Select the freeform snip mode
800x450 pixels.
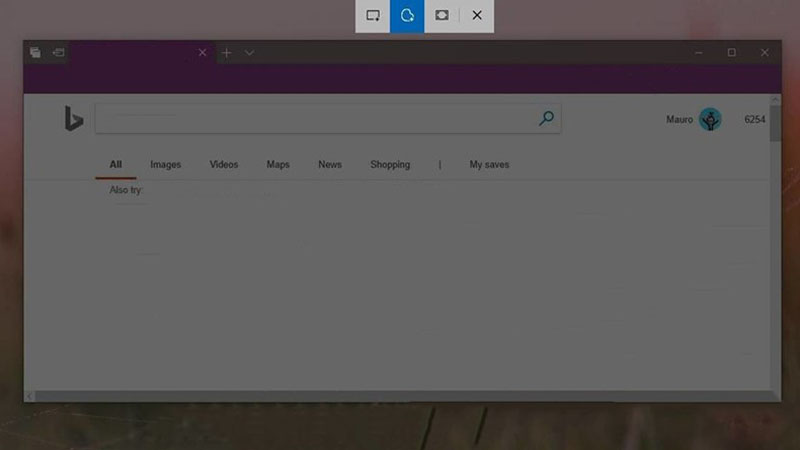[x=407, y=16]
